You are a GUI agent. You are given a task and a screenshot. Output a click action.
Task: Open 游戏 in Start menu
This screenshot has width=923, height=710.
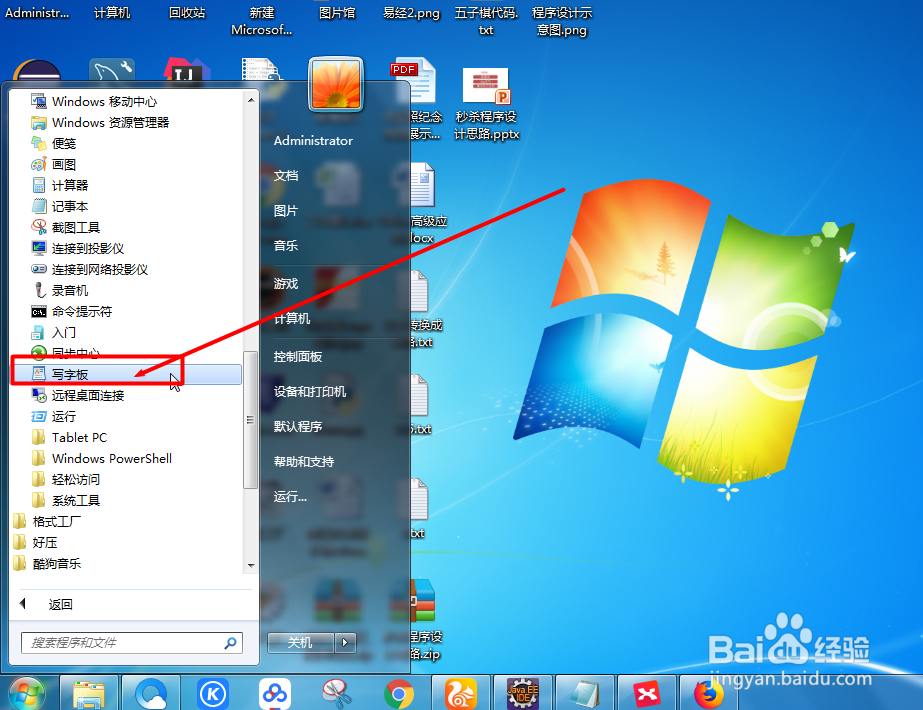286,284
